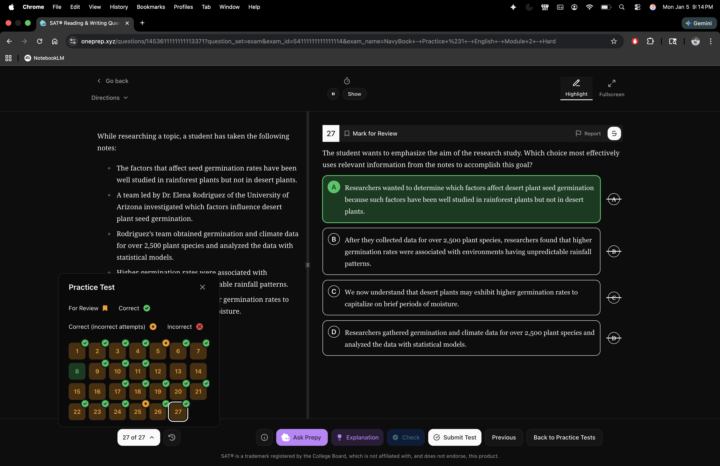Screen dimensions: 720x466
Task: Open Chrome extensions puzzle icon
Action: click(650, 41)
